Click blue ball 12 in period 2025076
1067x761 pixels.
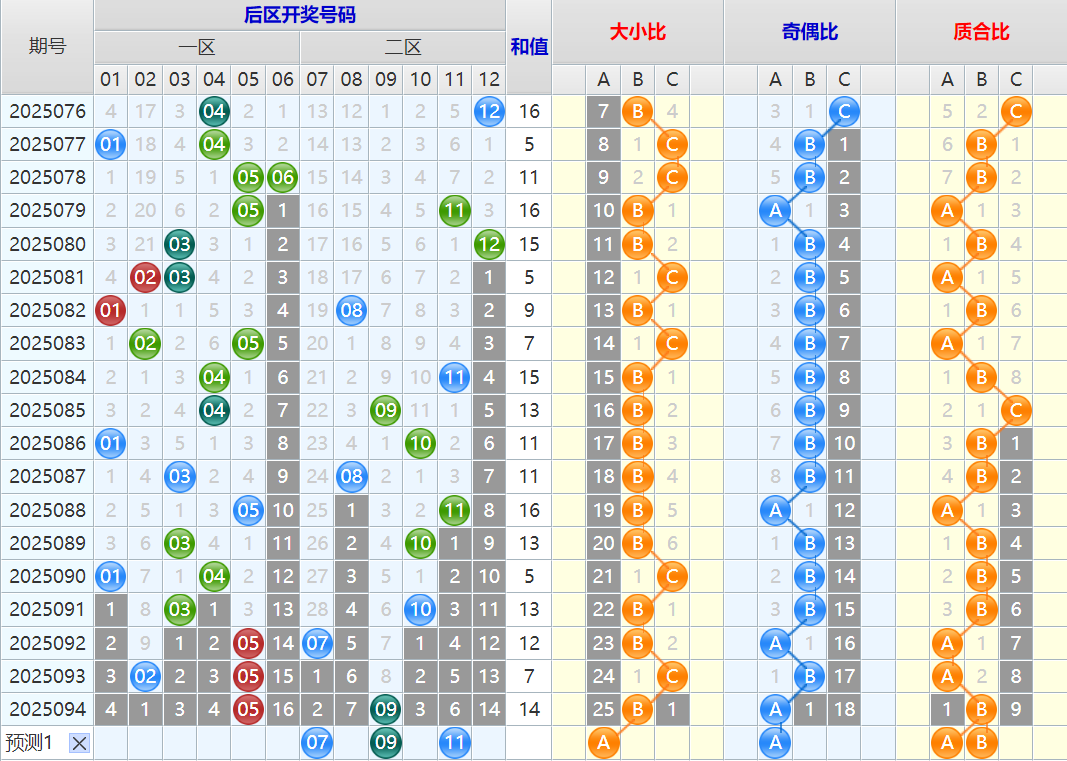coord(489,111)
